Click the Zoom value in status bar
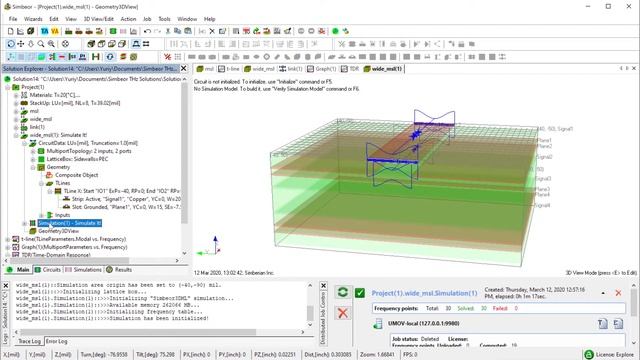The image size is (640, 360). point(377,354)
